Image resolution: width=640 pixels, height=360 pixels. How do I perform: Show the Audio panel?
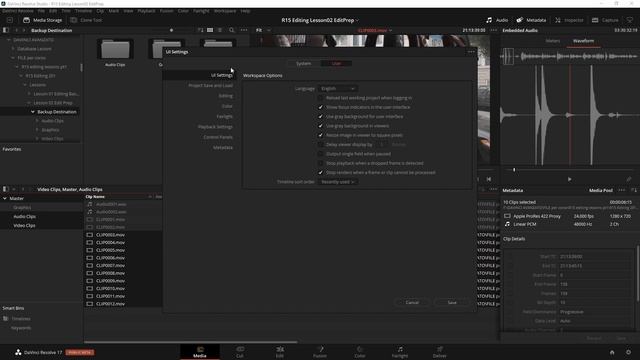(497, 20)
